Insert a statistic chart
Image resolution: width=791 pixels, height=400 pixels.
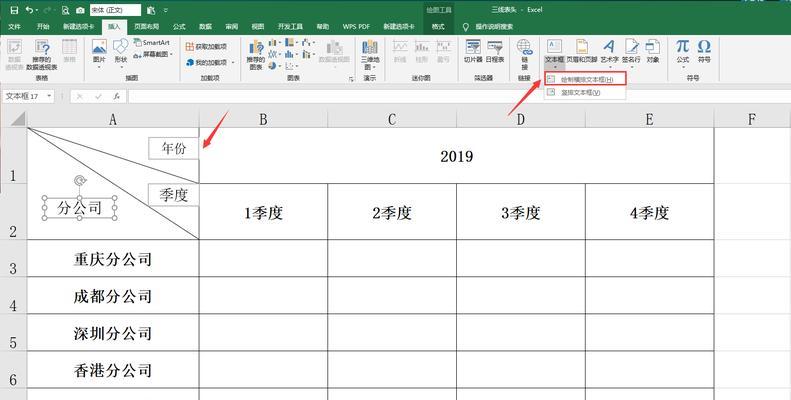click(x=291, y=54)
